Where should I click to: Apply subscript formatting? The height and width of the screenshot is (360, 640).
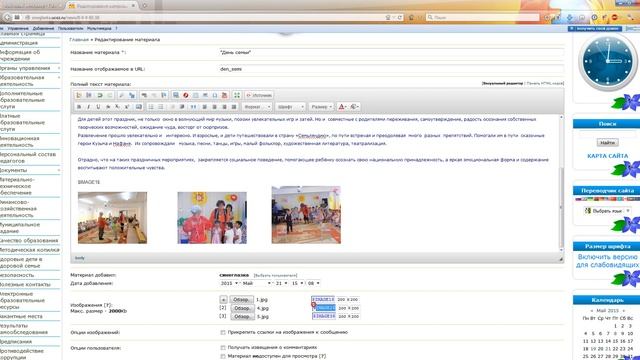point(117,107)
